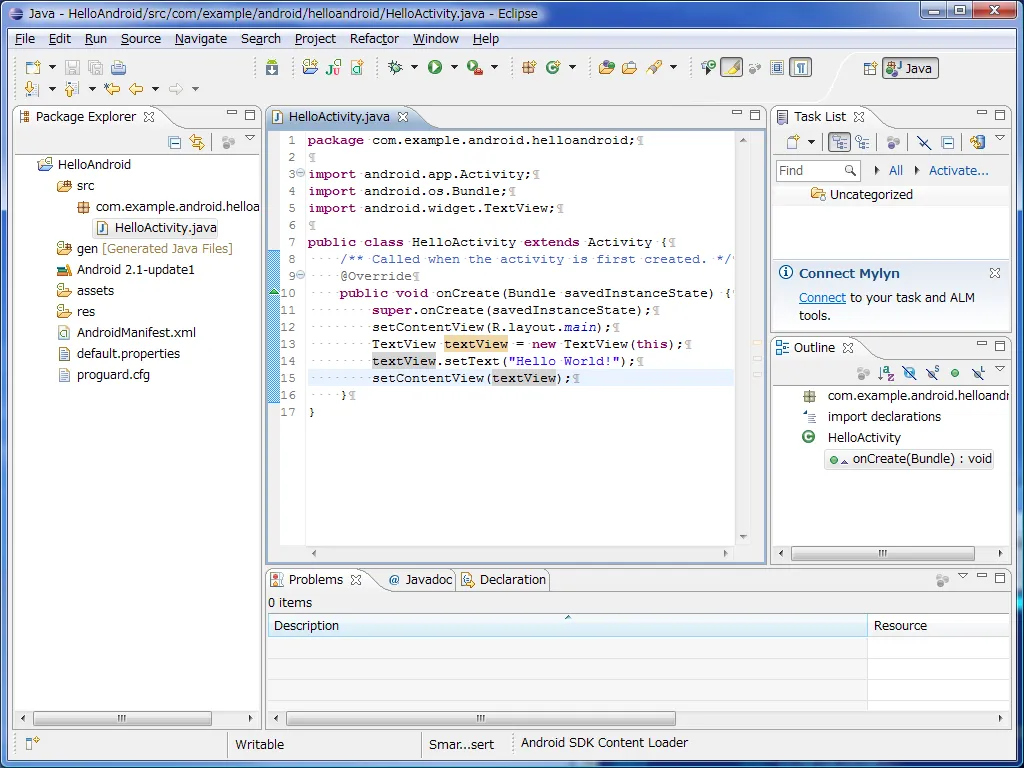
Task: Click the Search flashlight icon
Action: click(x=654, y=67)
